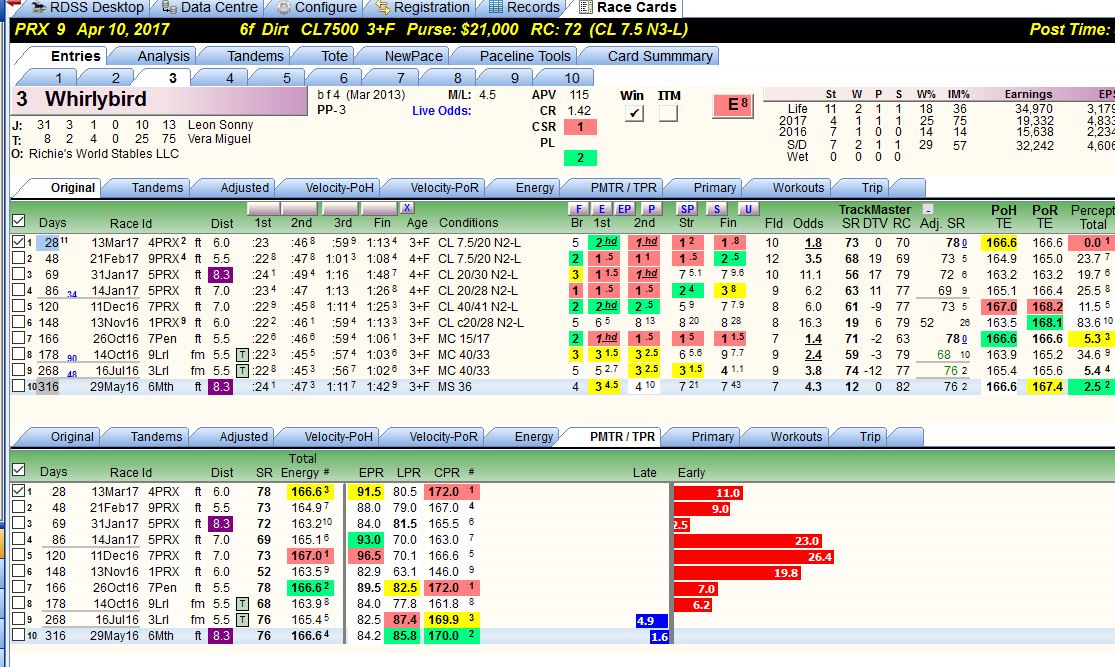The width and height of the screenshot is (1115, 667).
Task: Click the Earnings value 34,970
Action: coord(1033,109)
